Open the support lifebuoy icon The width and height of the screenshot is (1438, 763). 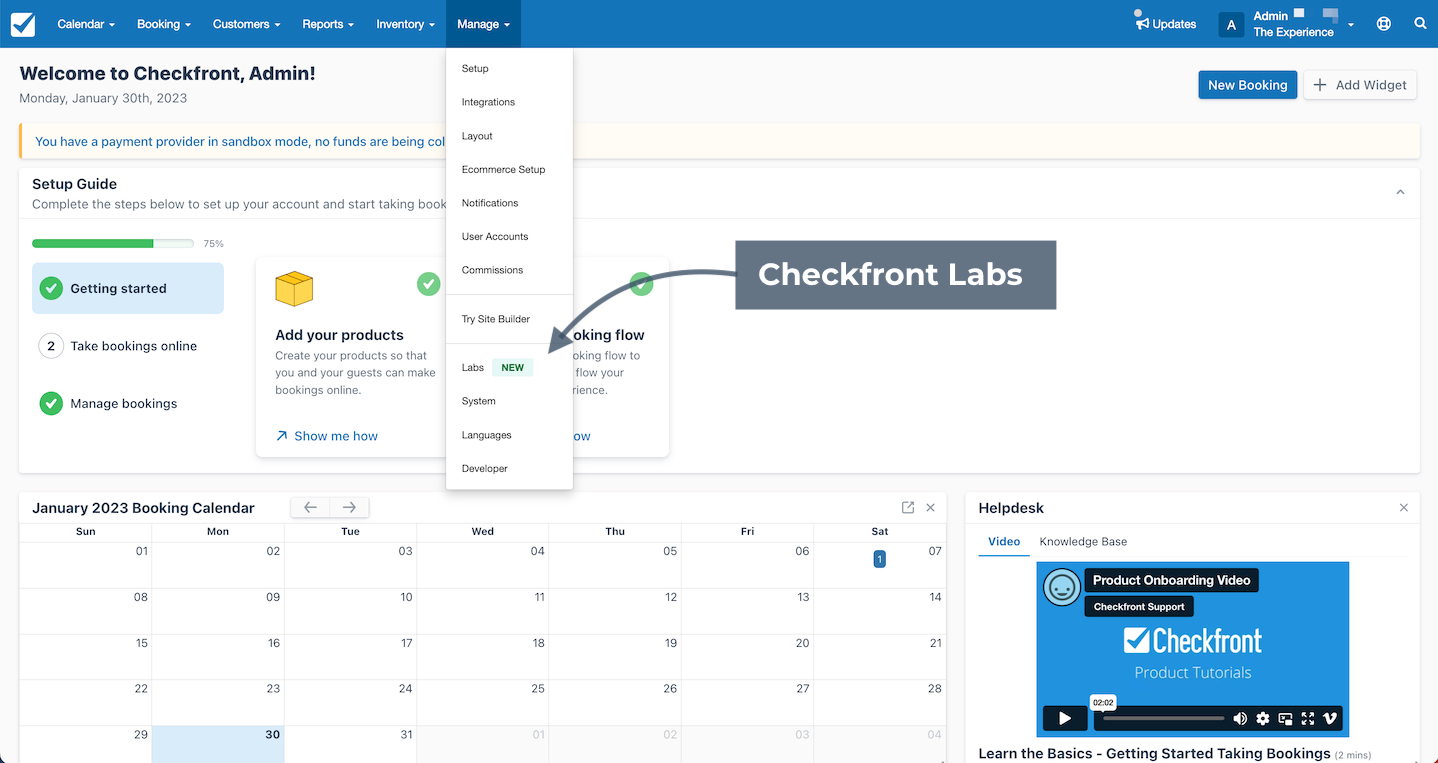(x=1384, y=24)
